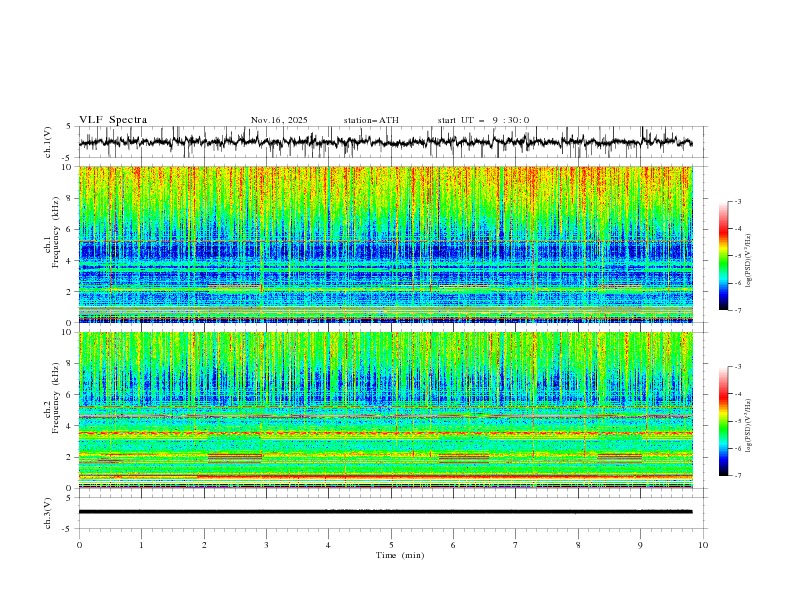Click the ch.1 PSD color scale bar

723,256
